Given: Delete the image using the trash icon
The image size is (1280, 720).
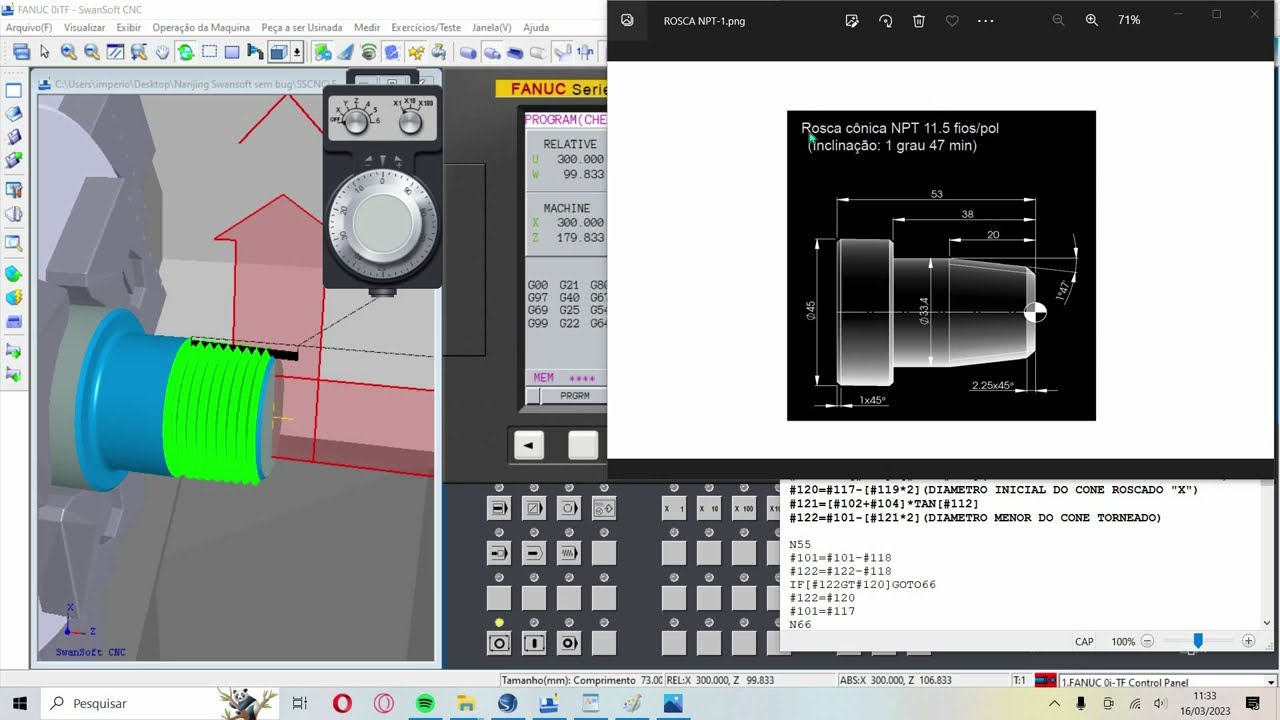Looking at the screenshot, I should tap(919, 20).
